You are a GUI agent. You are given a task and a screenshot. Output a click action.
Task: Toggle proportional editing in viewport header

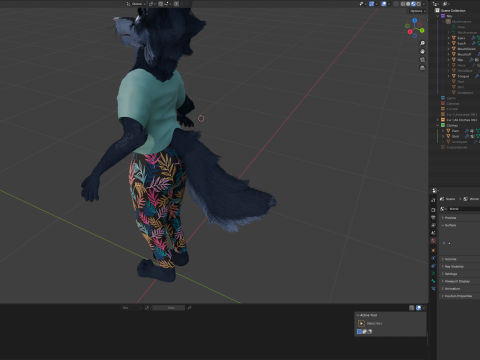pos(176,4)
